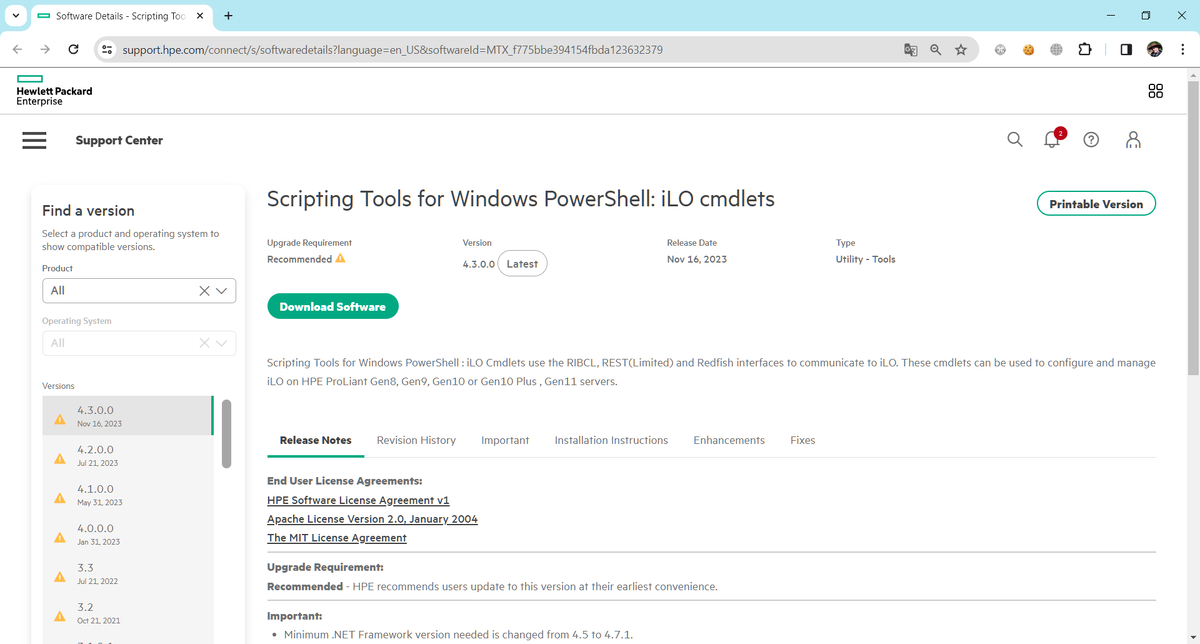Click the Utility - Tools type value
Screen dimensions: 1200x644
click(865, 259)
